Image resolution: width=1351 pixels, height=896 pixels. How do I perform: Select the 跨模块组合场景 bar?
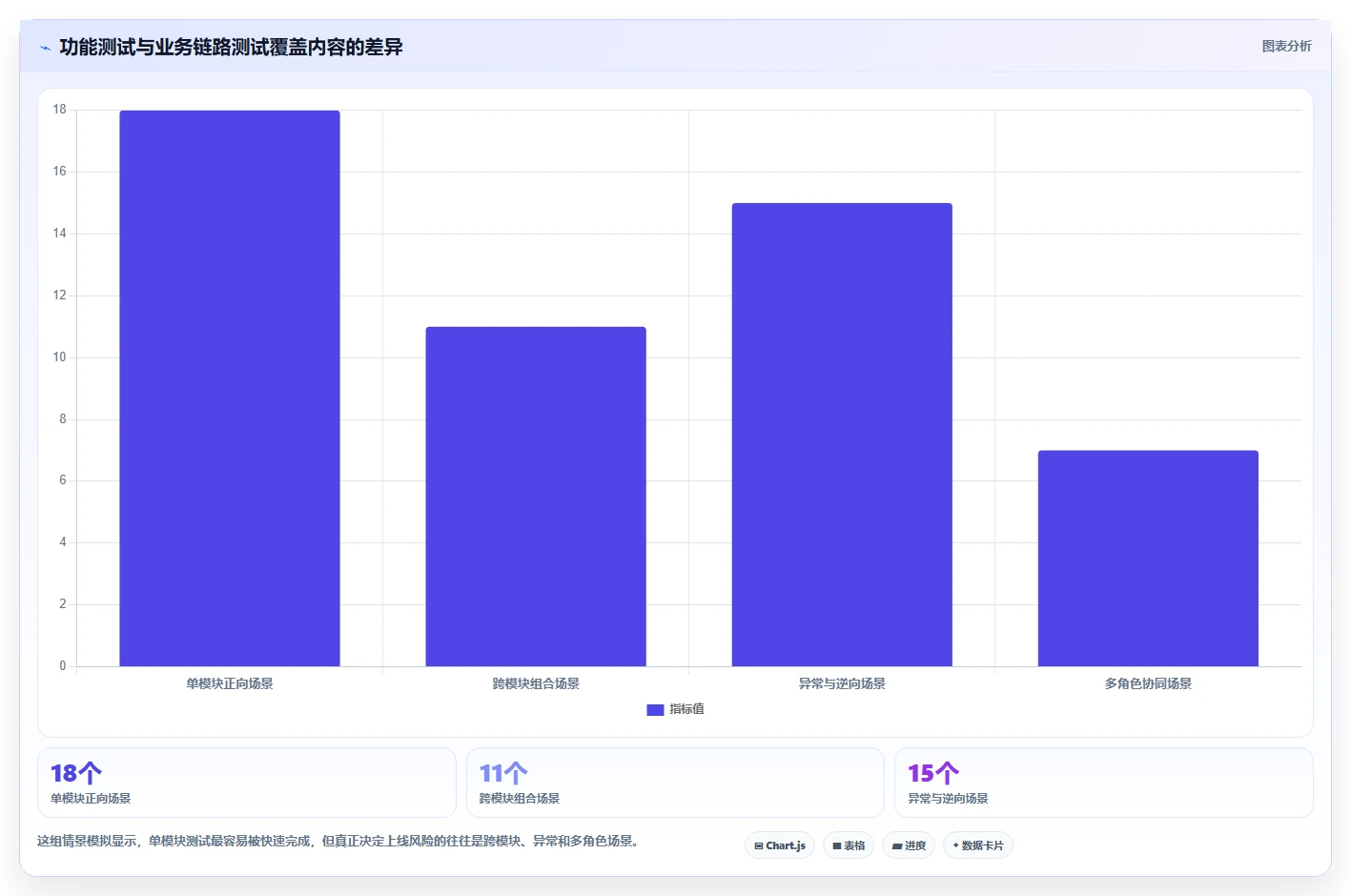tap(536, 497)
